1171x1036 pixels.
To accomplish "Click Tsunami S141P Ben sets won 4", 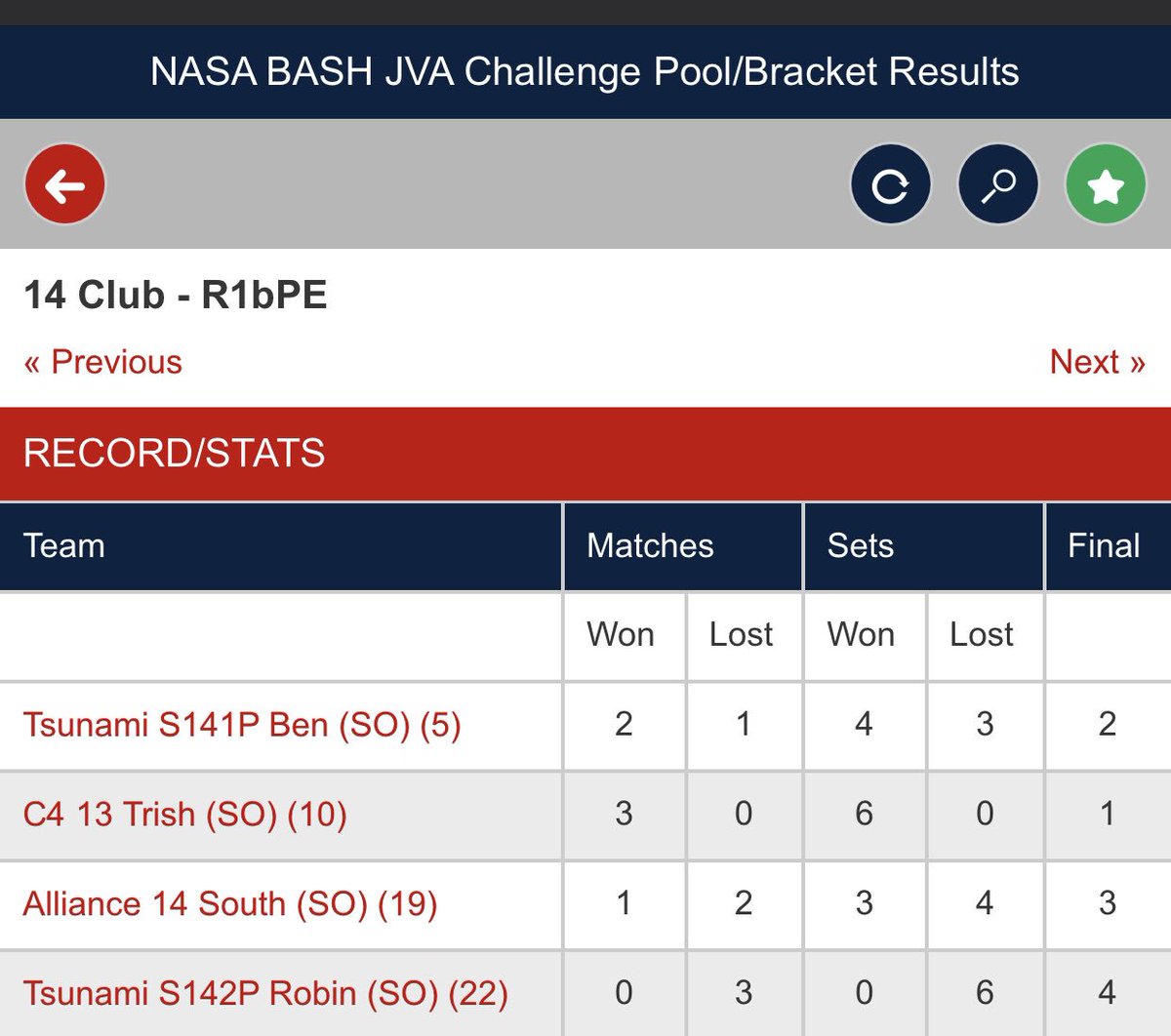I will click(x=865, y=725).
